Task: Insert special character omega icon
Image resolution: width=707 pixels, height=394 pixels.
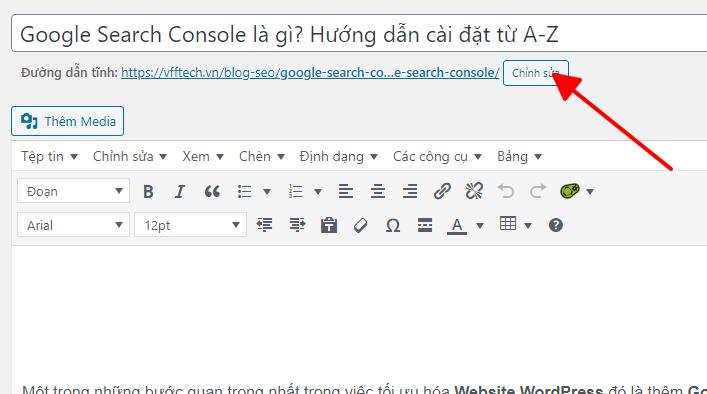Action: (x=393, y=224)
